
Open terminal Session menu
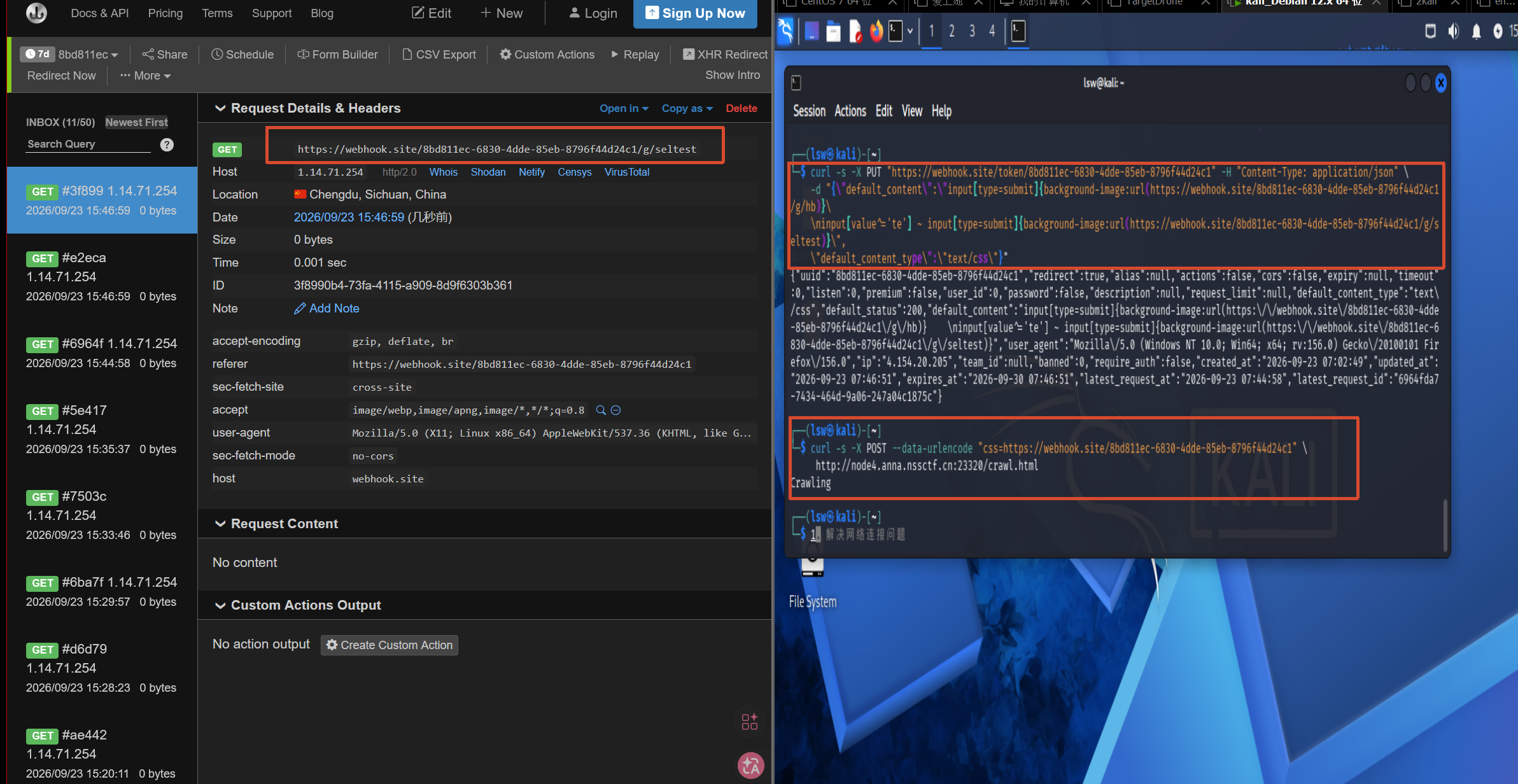click(x=809, y=111)
